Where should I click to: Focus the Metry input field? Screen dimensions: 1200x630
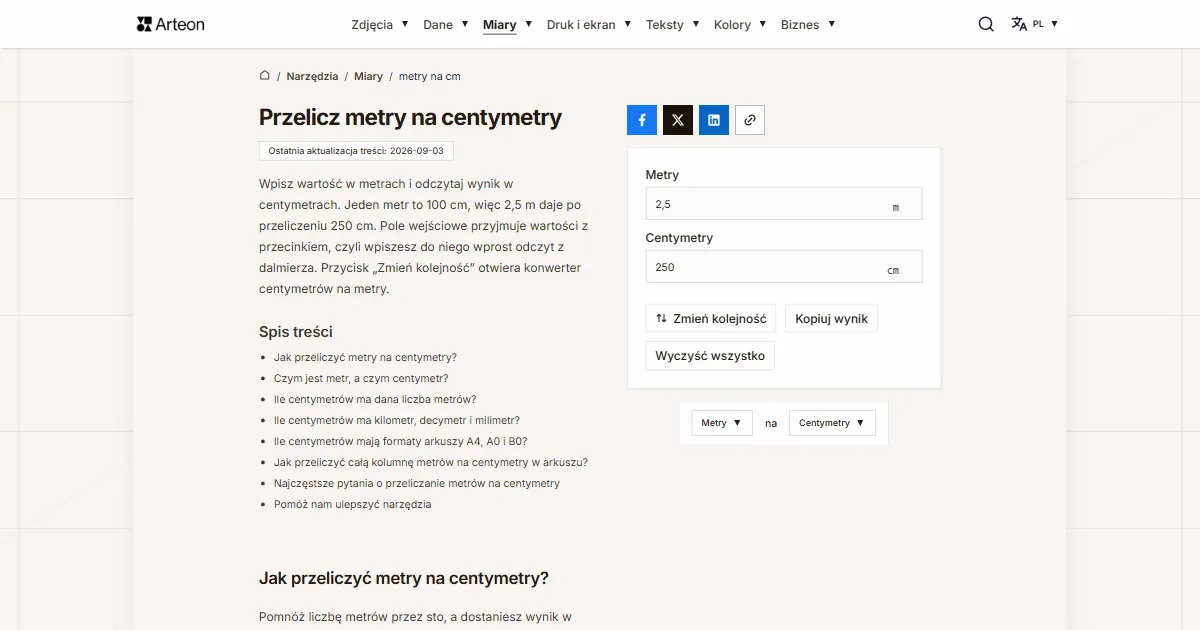tap(784, 204)
